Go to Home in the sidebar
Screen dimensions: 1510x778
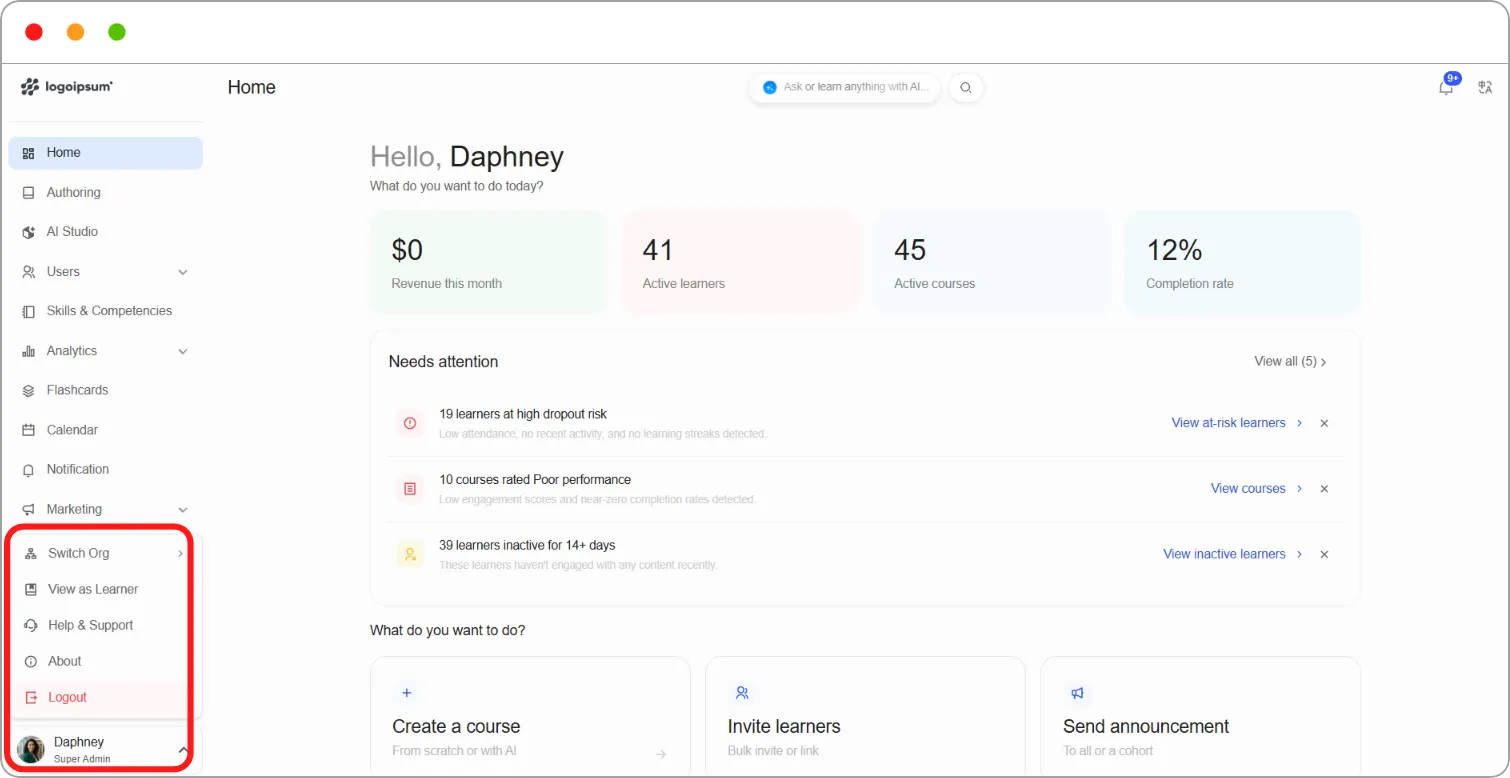105,153
